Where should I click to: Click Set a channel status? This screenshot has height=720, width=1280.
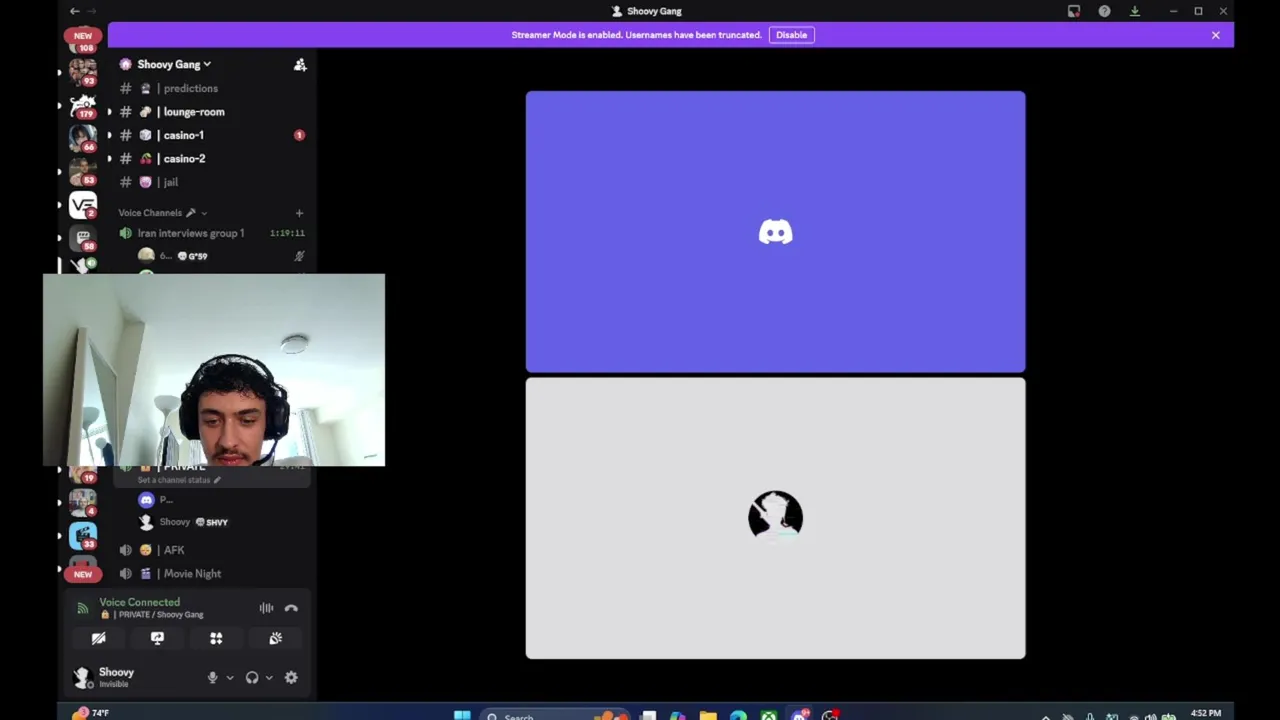click(178, 480)
